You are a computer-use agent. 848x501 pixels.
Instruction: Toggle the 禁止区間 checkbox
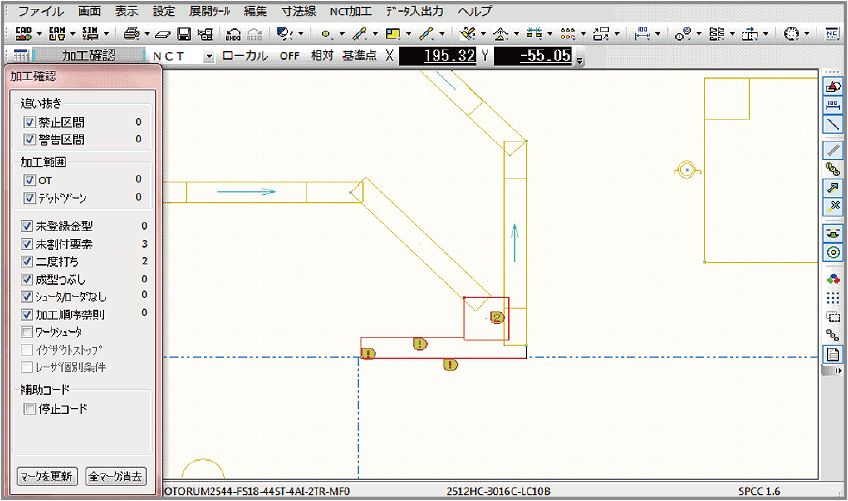[29, 123]
